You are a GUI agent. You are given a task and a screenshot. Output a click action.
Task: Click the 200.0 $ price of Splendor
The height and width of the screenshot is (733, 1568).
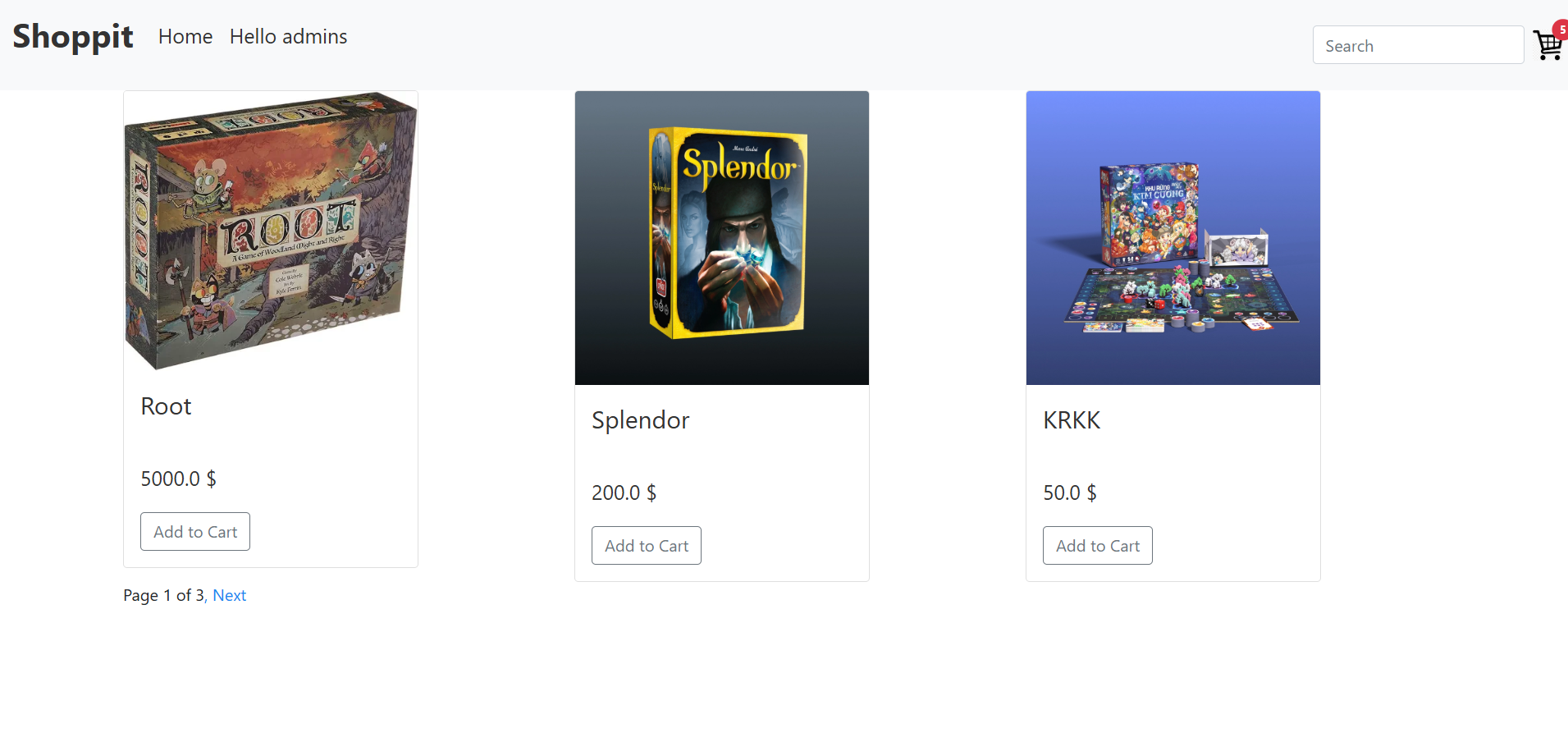click(x=624, y=492)
